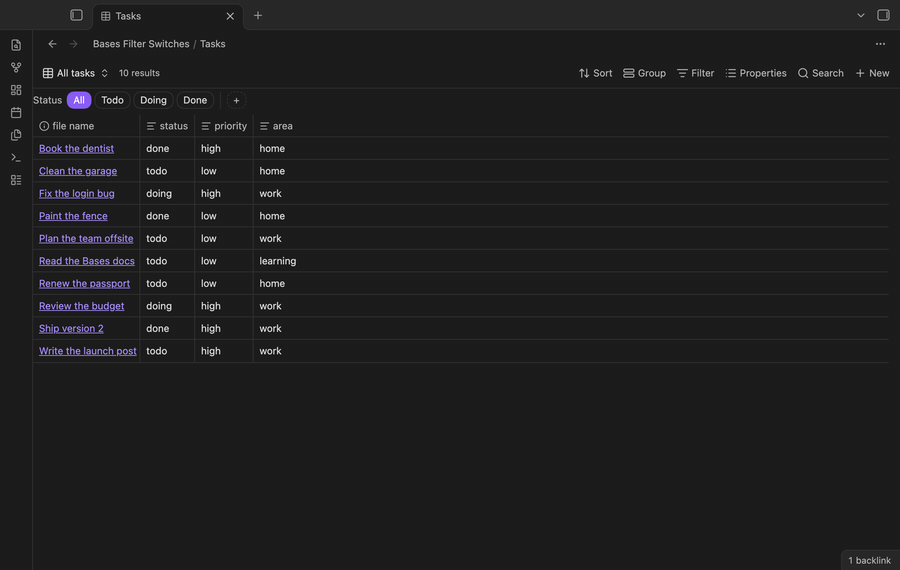Toggle the Todo status filter
The image size is (900, 570).
pyautogui.click(x=112, y=100)
